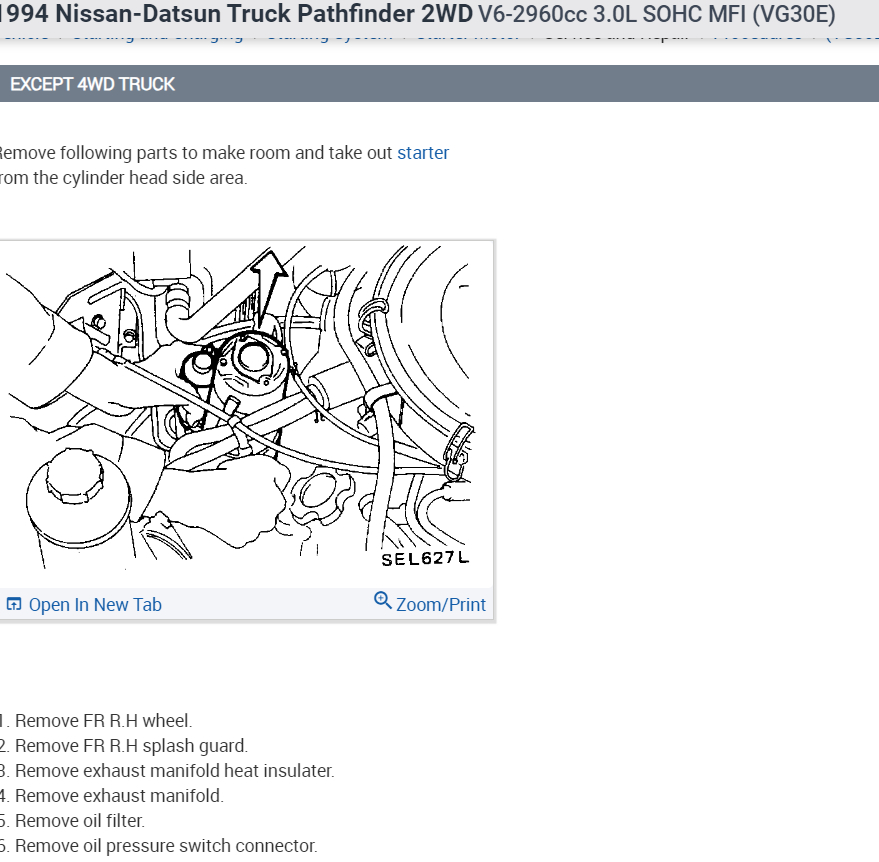This screenshot has width=879, height=862.
Task: Go to the Starter Motor breadcrumb
Action: click(469, 37)
